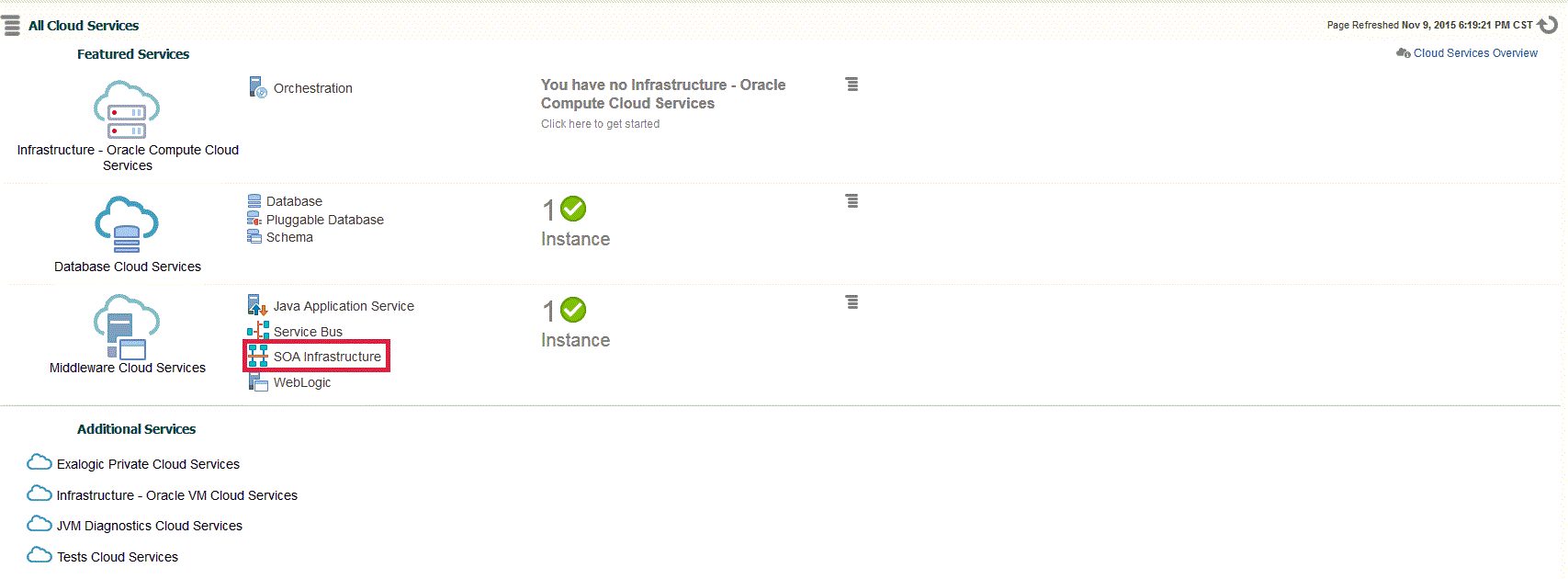Open JVM Diagnostics Cloud Services

click(150, 526)
